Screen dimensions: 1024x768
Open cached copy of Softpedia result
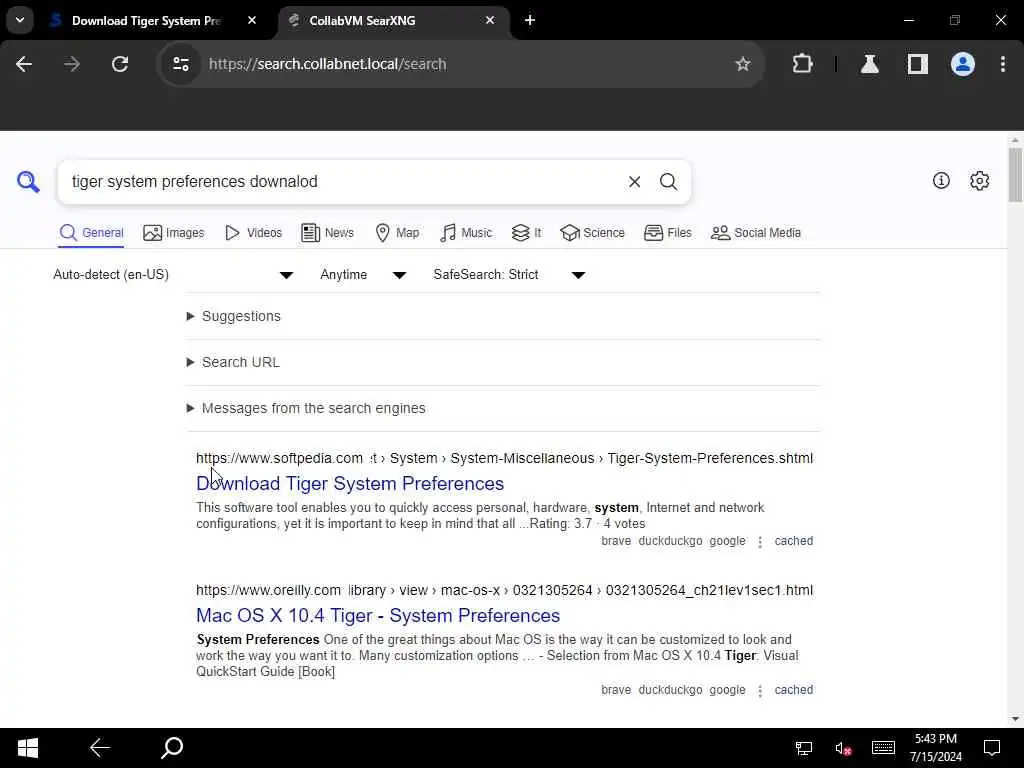793,541
